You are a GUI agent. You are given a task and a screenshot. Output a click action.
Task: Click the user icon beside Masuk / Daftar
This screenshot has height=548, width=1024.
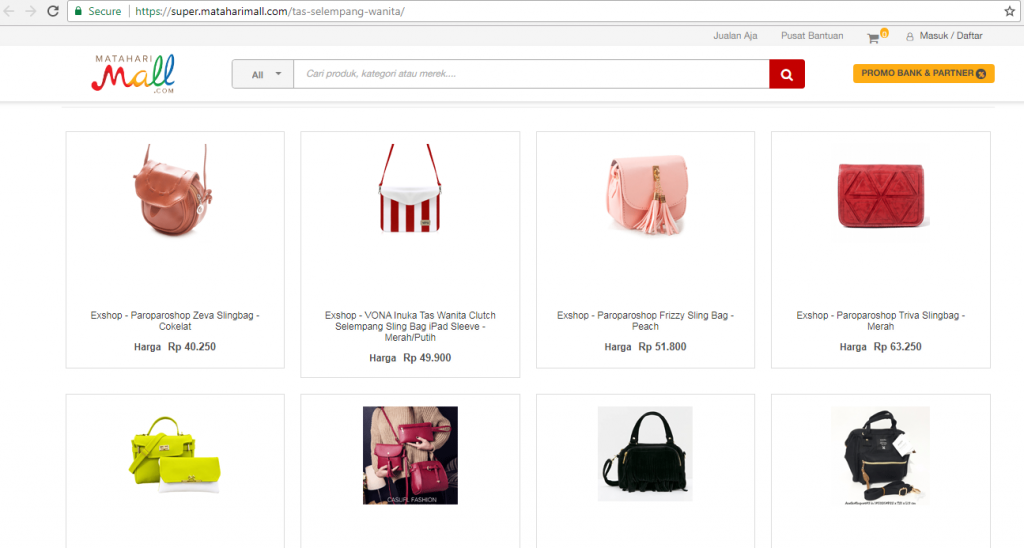pos(910,37)
